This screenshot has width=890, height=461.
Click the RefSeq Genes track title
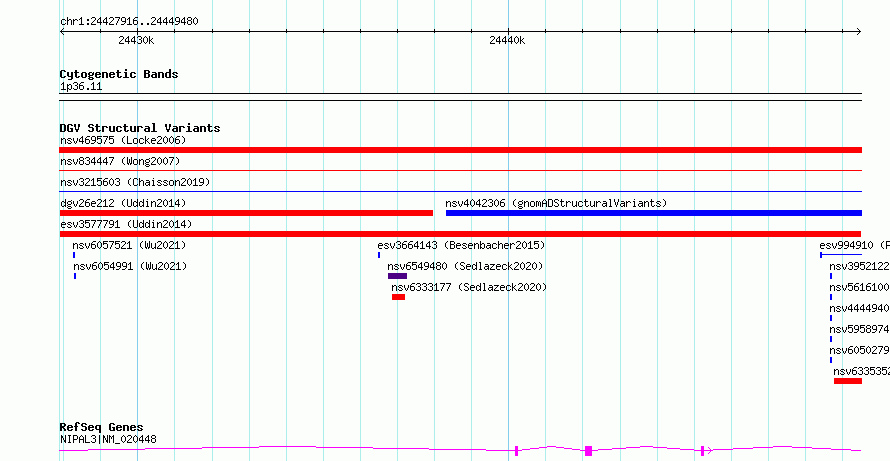point(102,428)
